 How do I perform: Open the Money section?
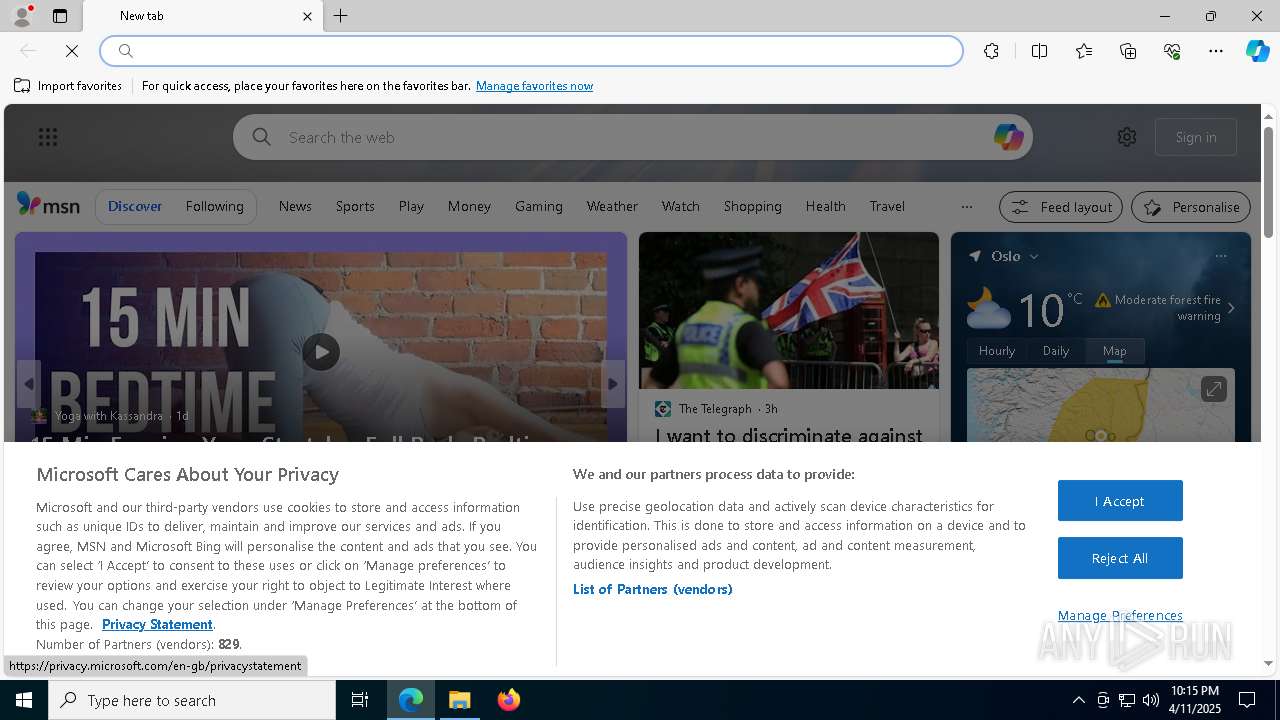(x=469, y=206)
